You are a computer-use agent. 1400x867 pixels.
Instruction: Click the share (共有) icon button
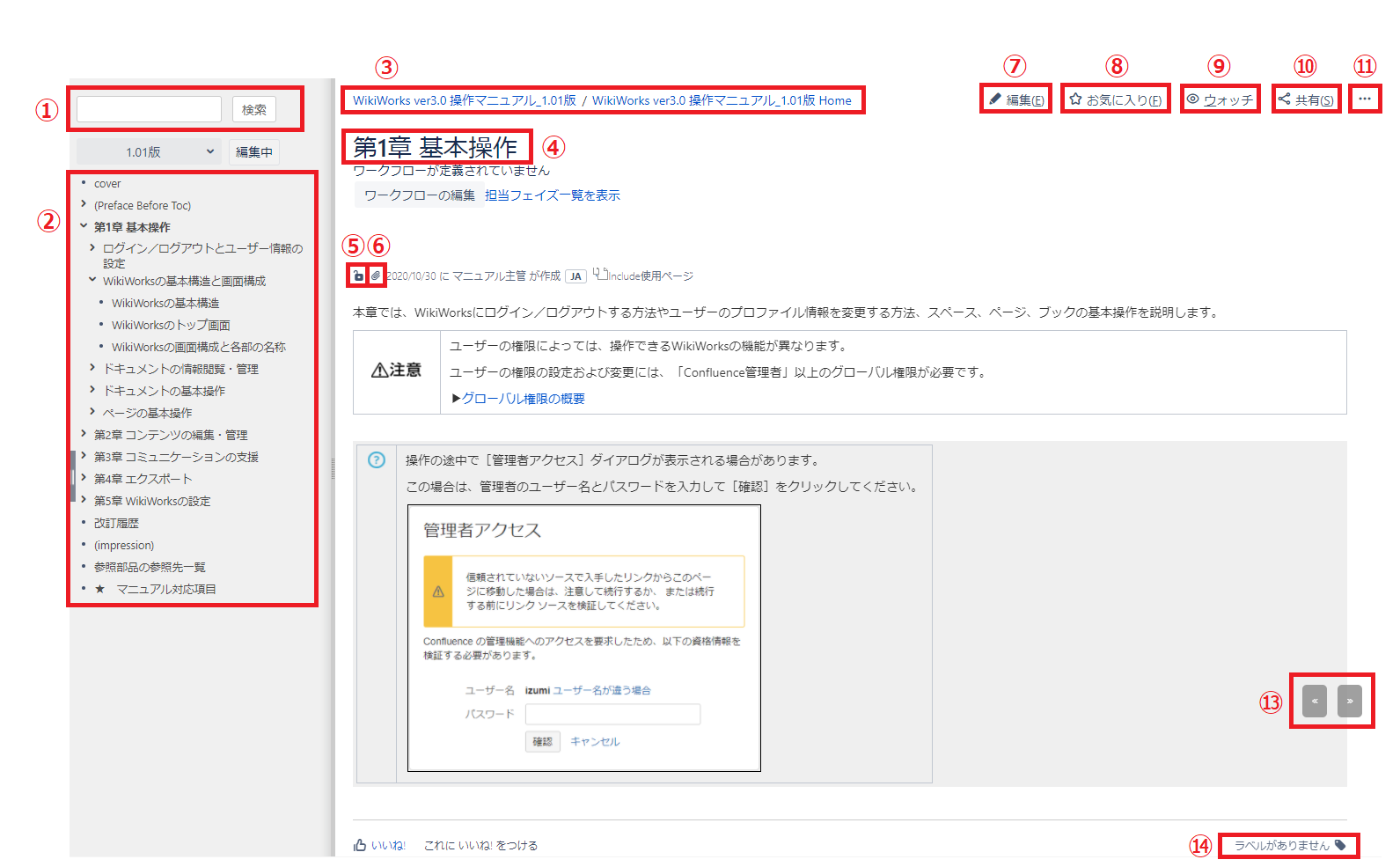tap(1306, 99)
